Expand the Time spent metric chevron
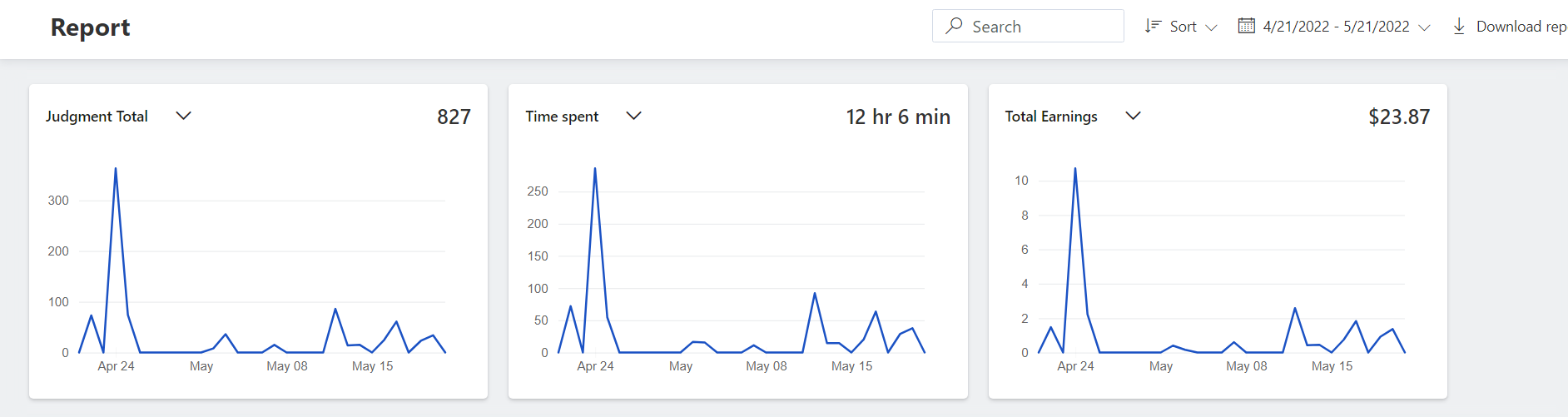1568x417 pixels. pyautogui.click(x=633, y=116)
